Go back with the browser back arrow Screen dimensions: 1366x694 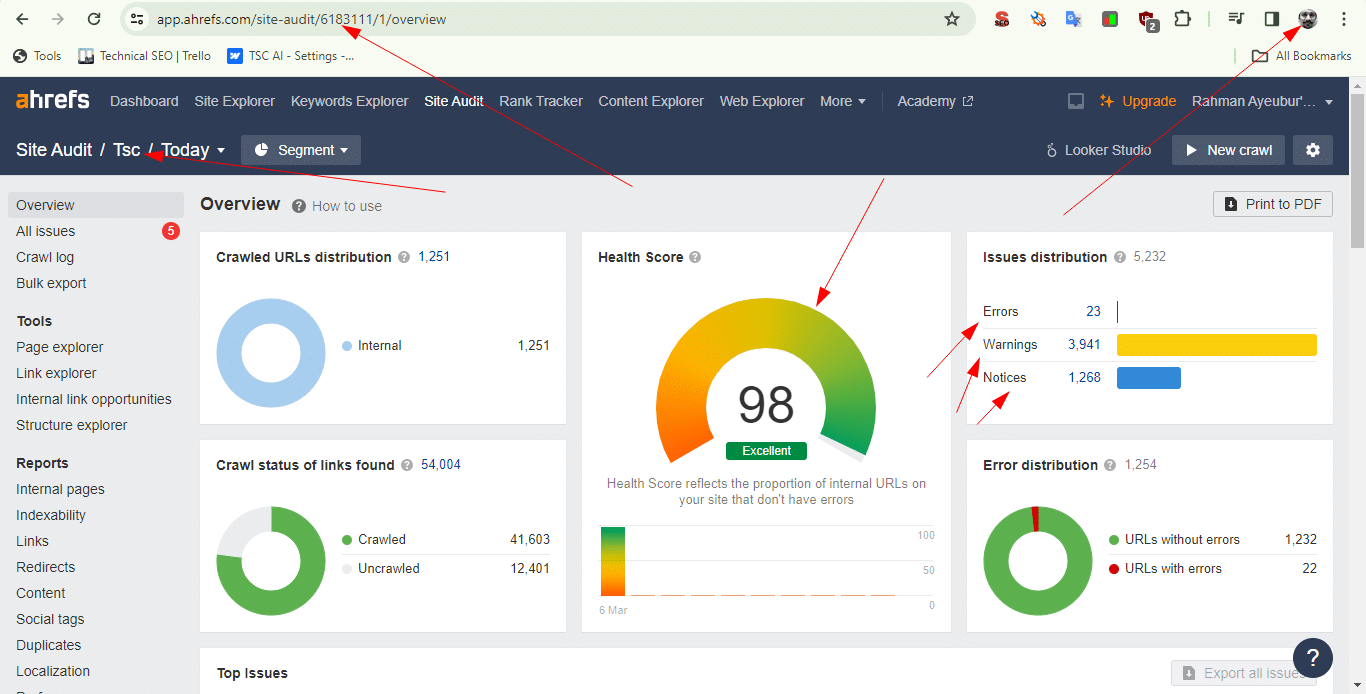(x=22, y=19)
